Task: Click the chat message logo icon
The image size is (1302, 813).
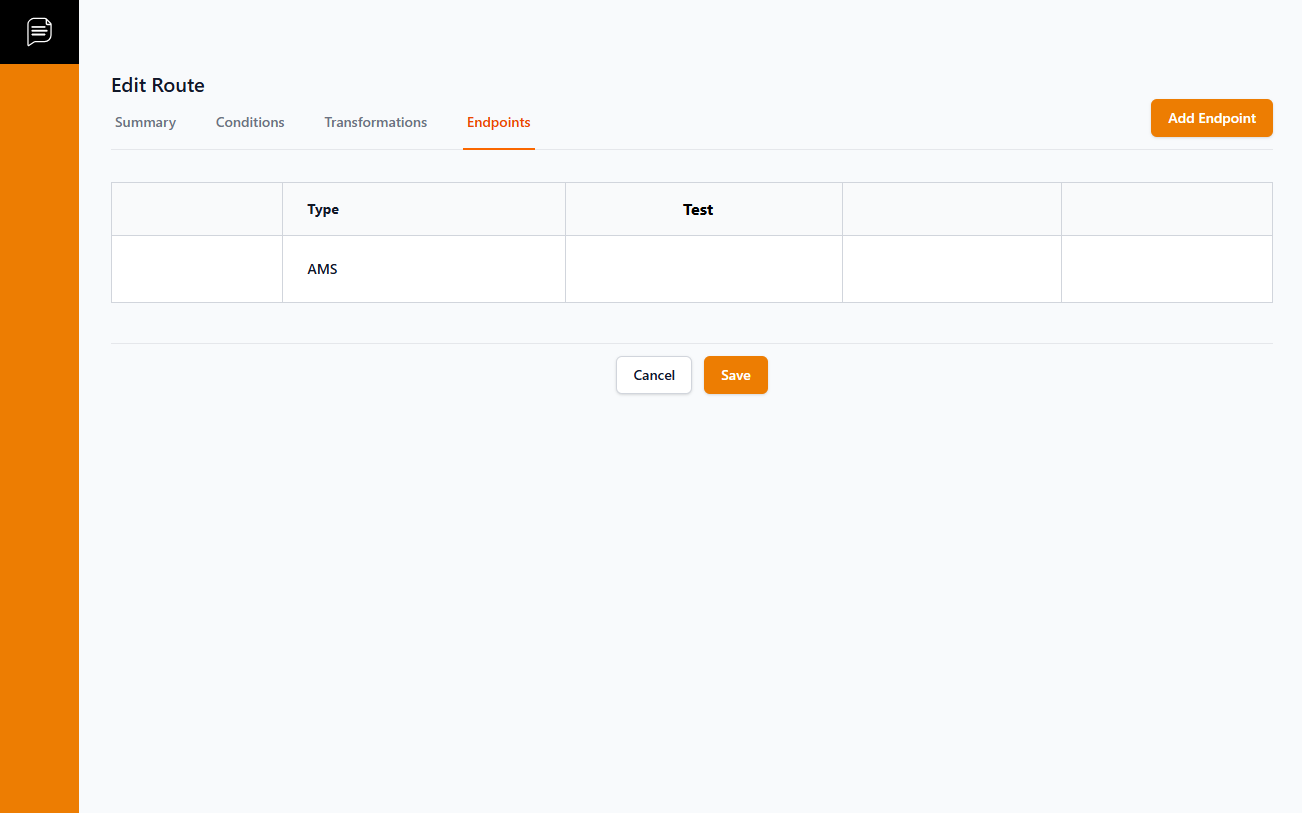Action: [39, 31]
